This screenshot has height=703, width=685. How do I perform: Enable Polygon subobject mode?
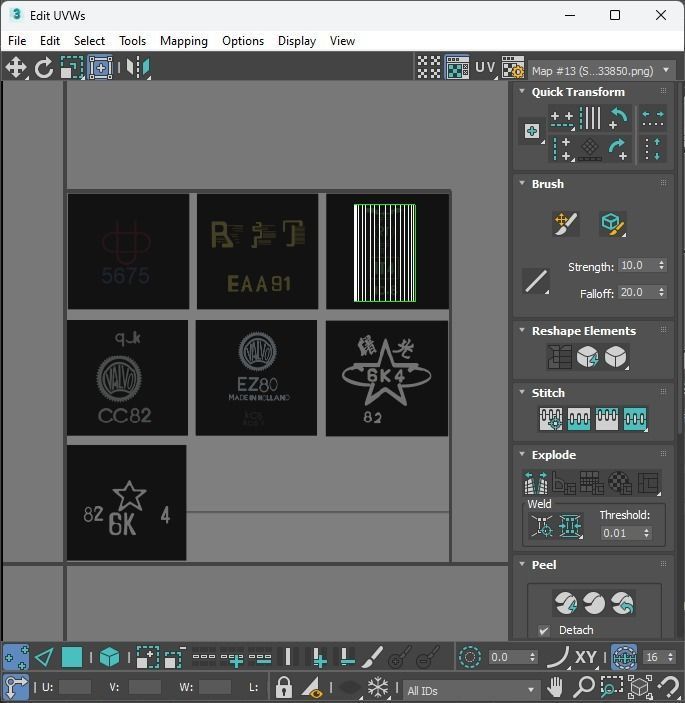pyautogui.click(x=72, y=657)
